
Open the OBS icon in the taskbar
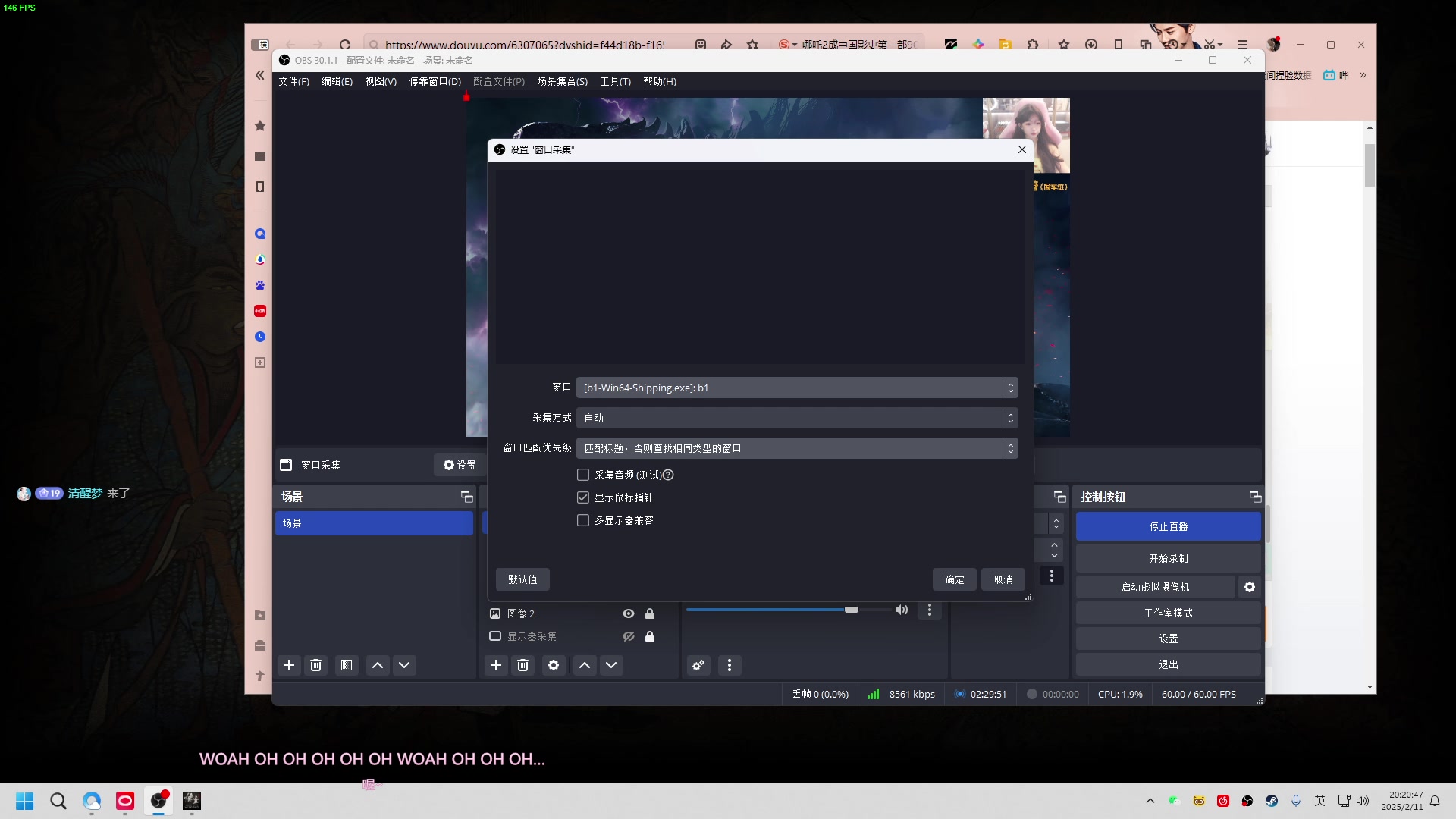click(158, 801)
